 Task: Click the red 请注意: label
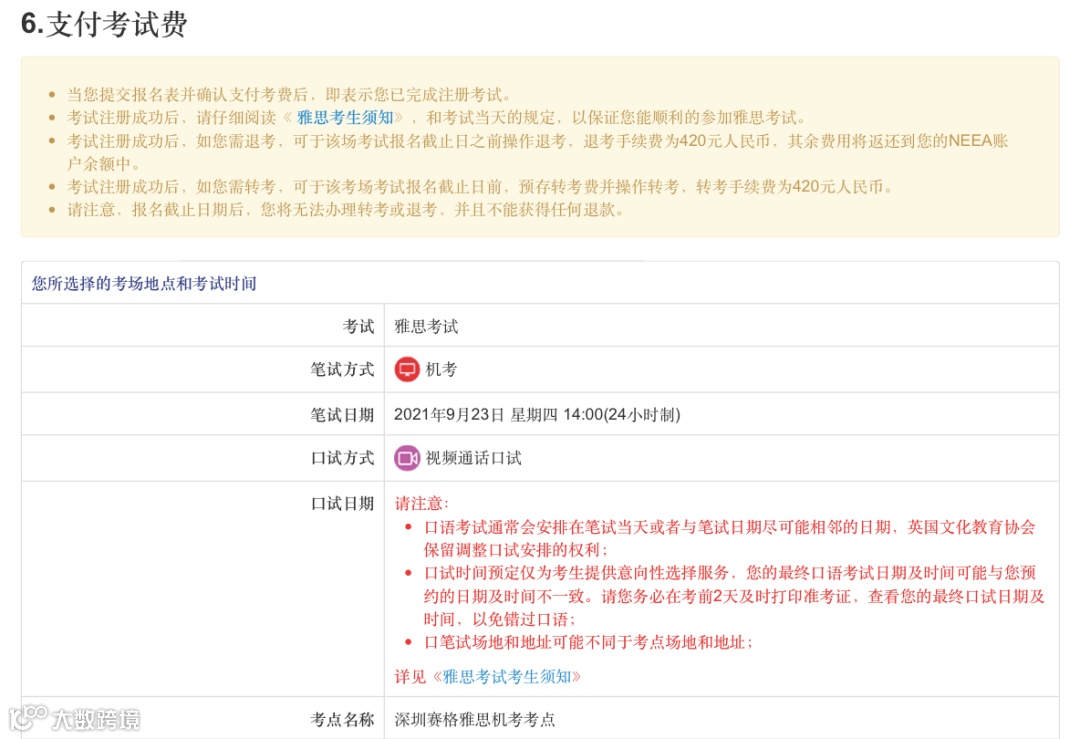coord(422,503)
